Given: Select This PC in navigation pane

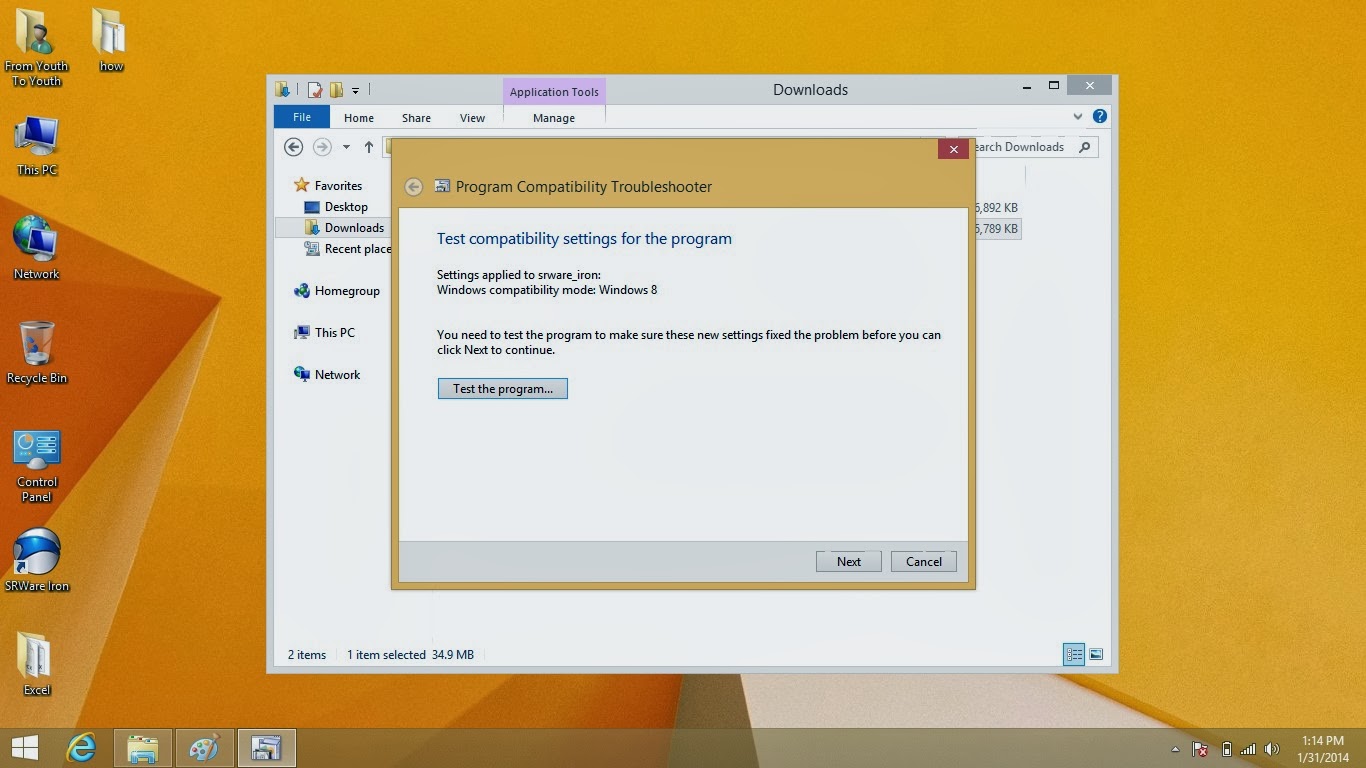Looking at the screenshot, I should pyautogui.click(x=324, y=332).
